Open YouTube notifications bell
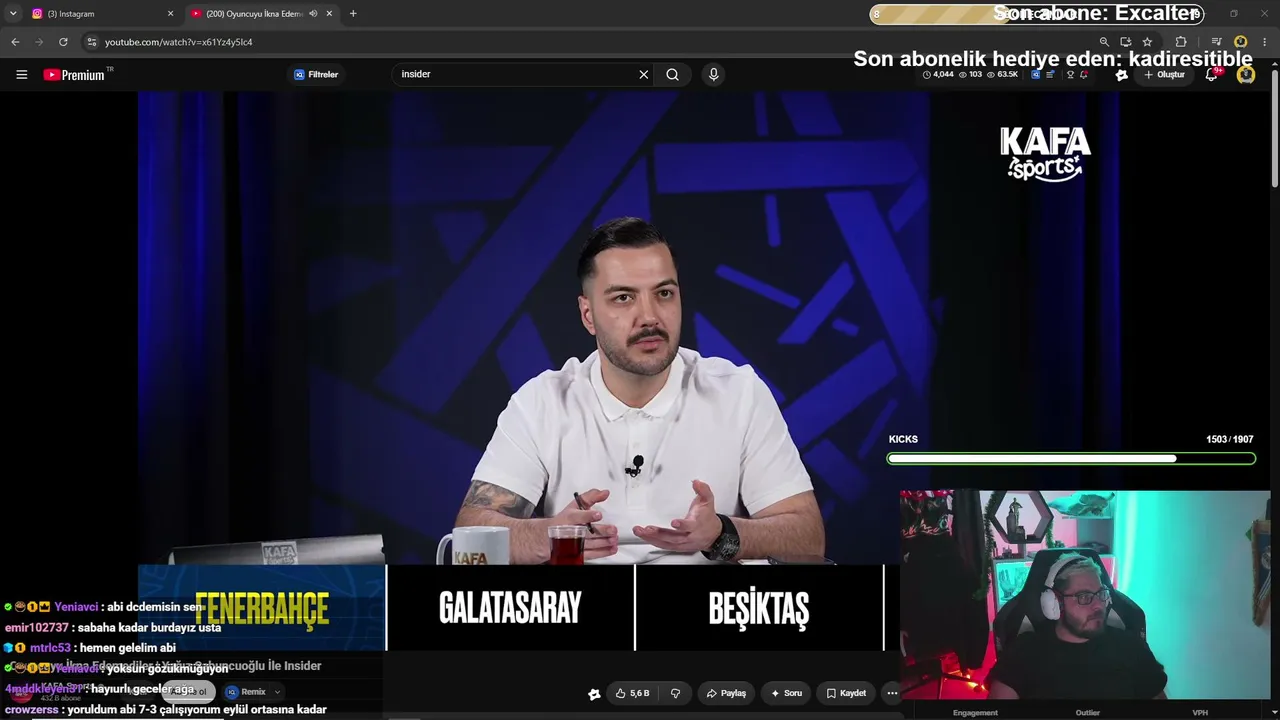Screen dimensions: 1280x720 coord(1212,75)
